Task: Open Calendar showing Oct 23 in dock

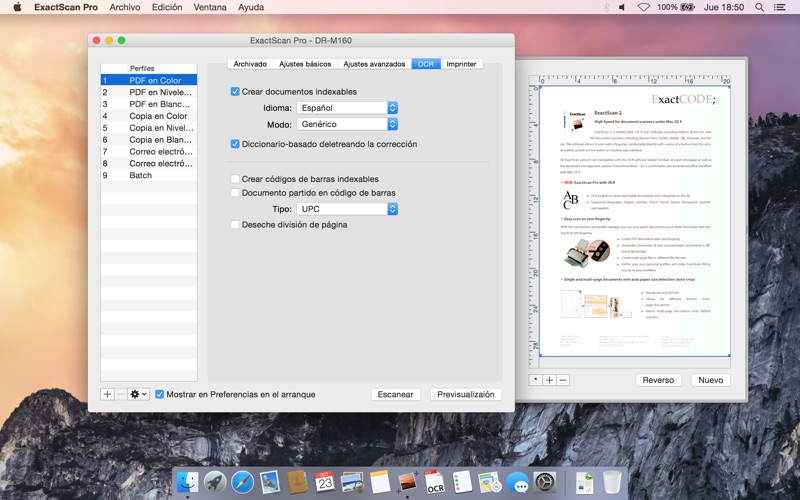Action: (x=324, y=482)
